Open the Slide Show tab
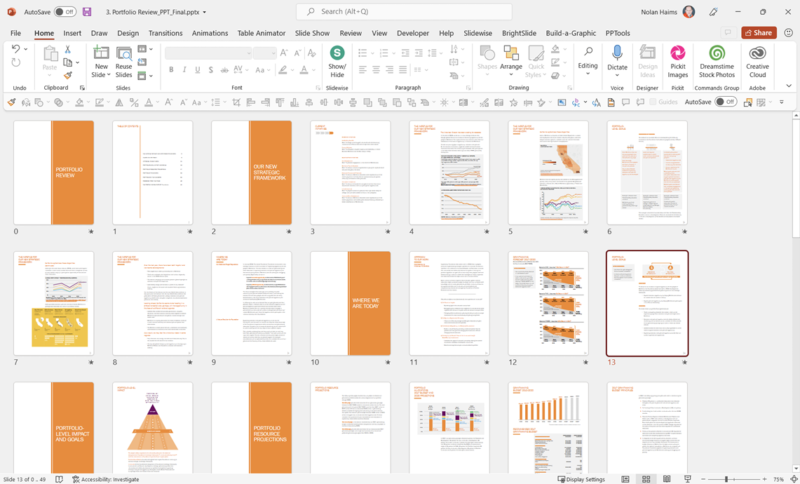 [x=312, y=33]
